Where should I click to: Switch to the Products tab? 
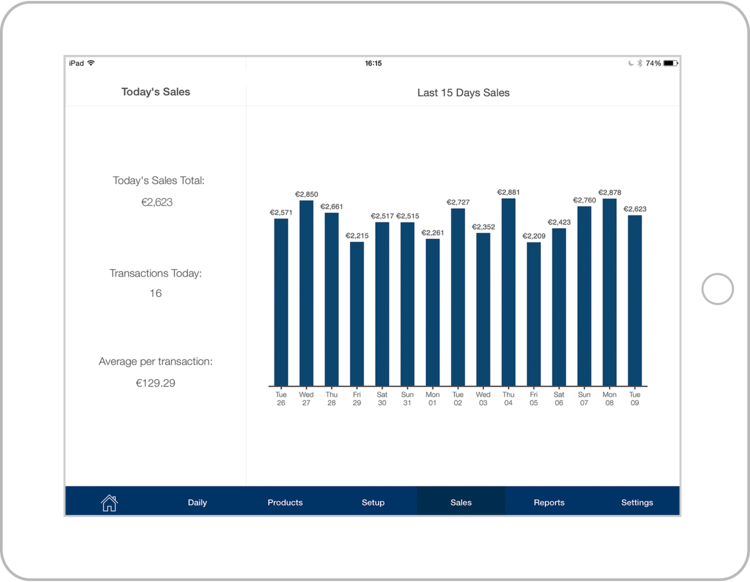point(285,503)
